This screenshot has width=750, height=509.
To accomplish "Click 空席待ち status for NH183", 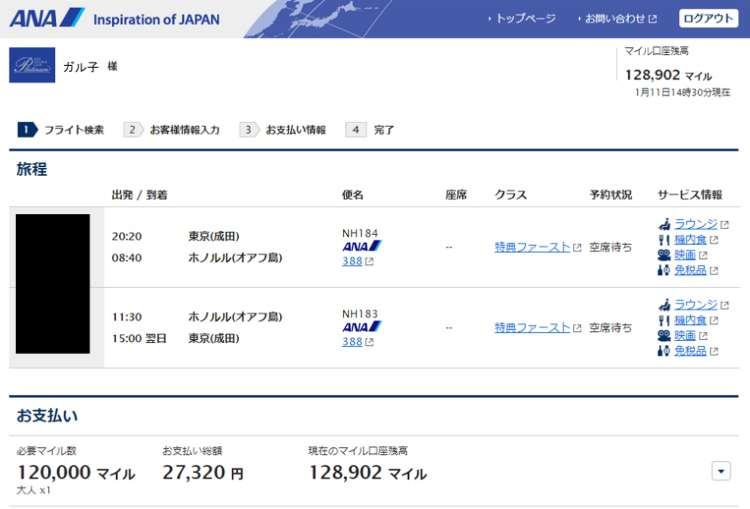I will click(x=610, y=328).
